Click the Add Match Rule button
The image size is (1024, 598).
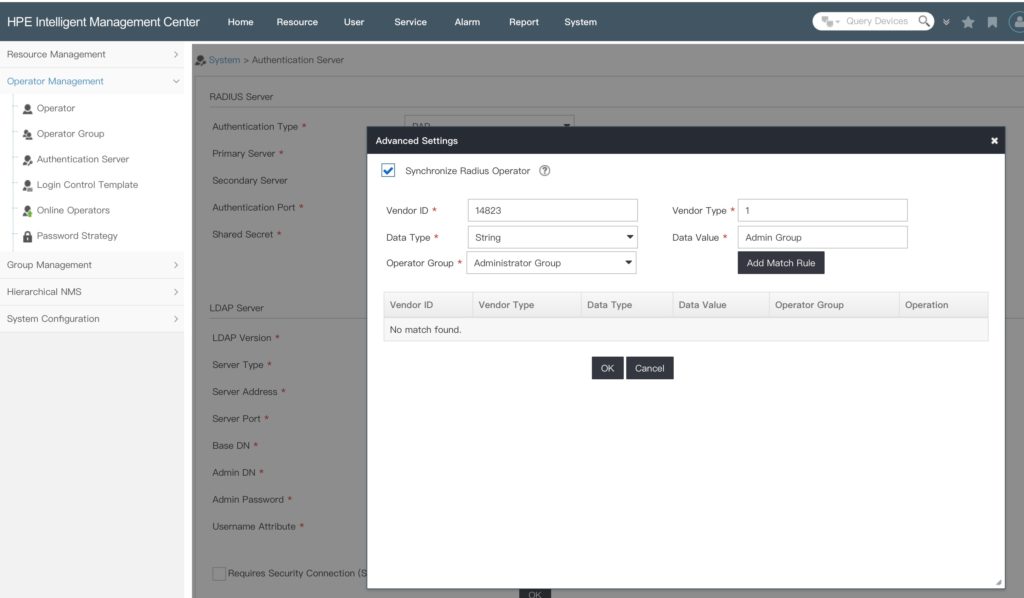coord(781,262)
